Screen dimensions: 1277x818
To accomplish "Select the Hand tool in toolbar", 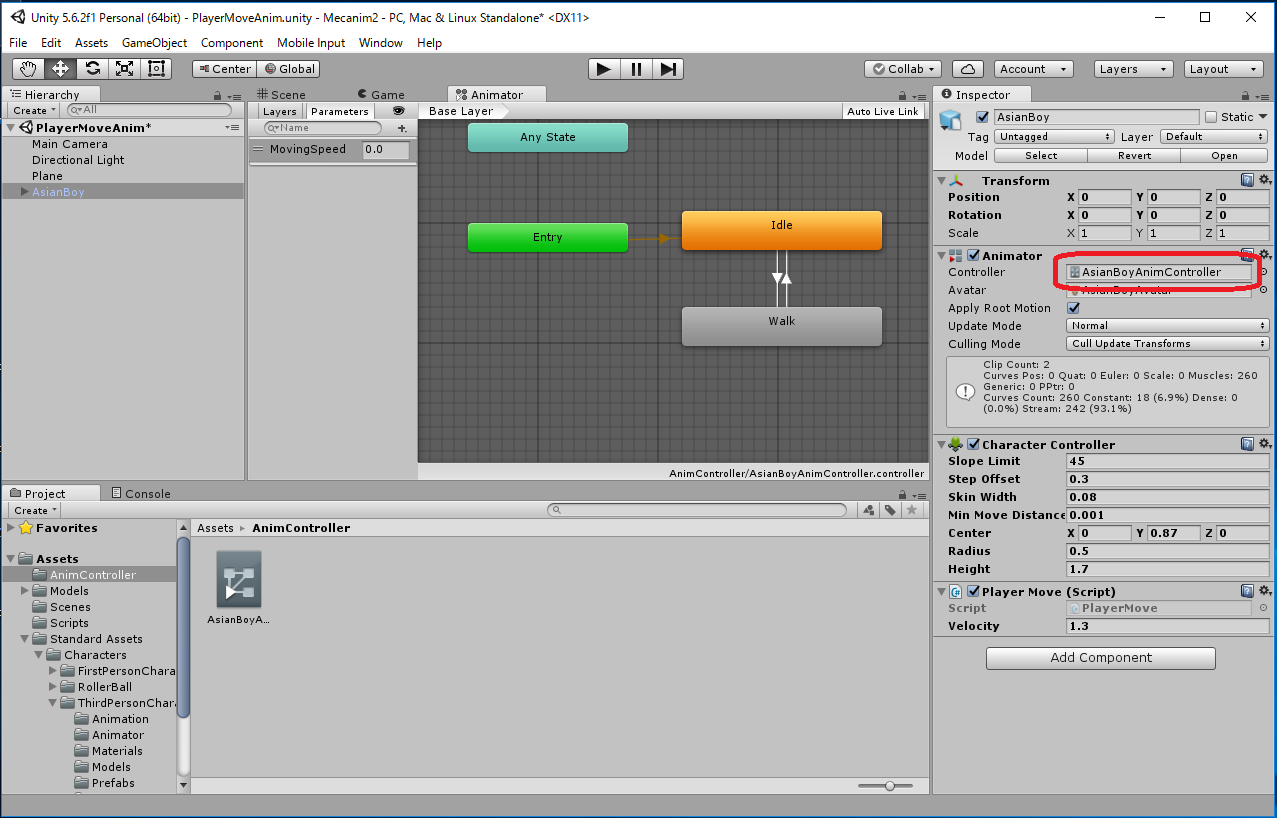I will 29,69.
